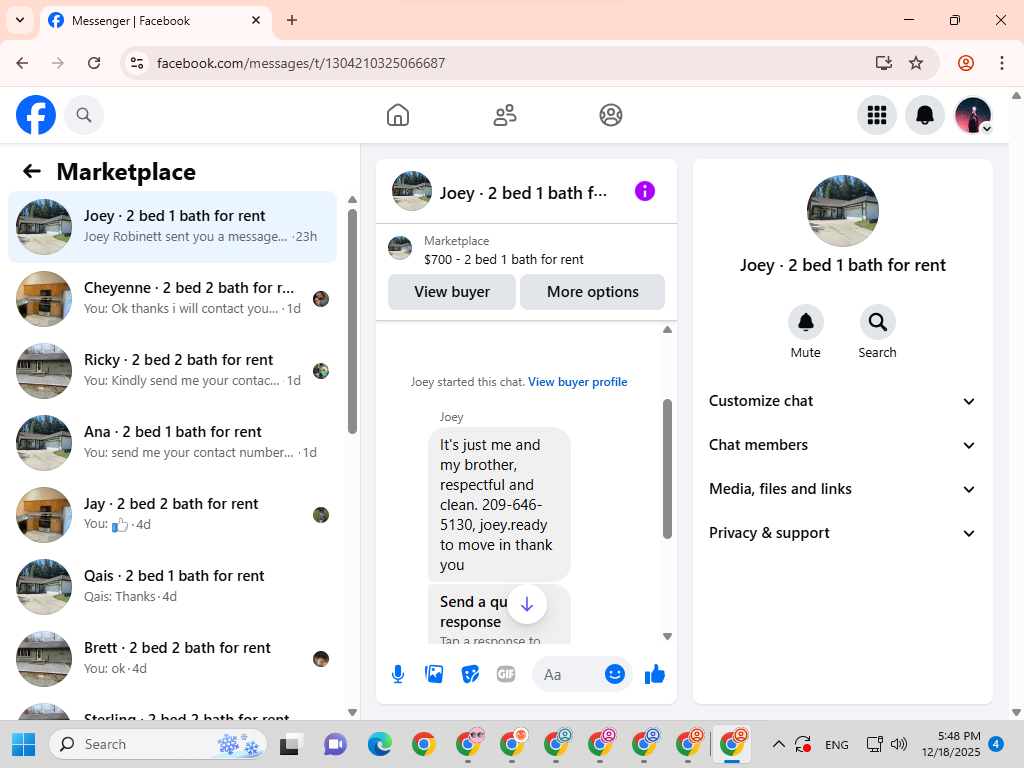
Task: Choose a GIF icon
Action: coord(506,674)
